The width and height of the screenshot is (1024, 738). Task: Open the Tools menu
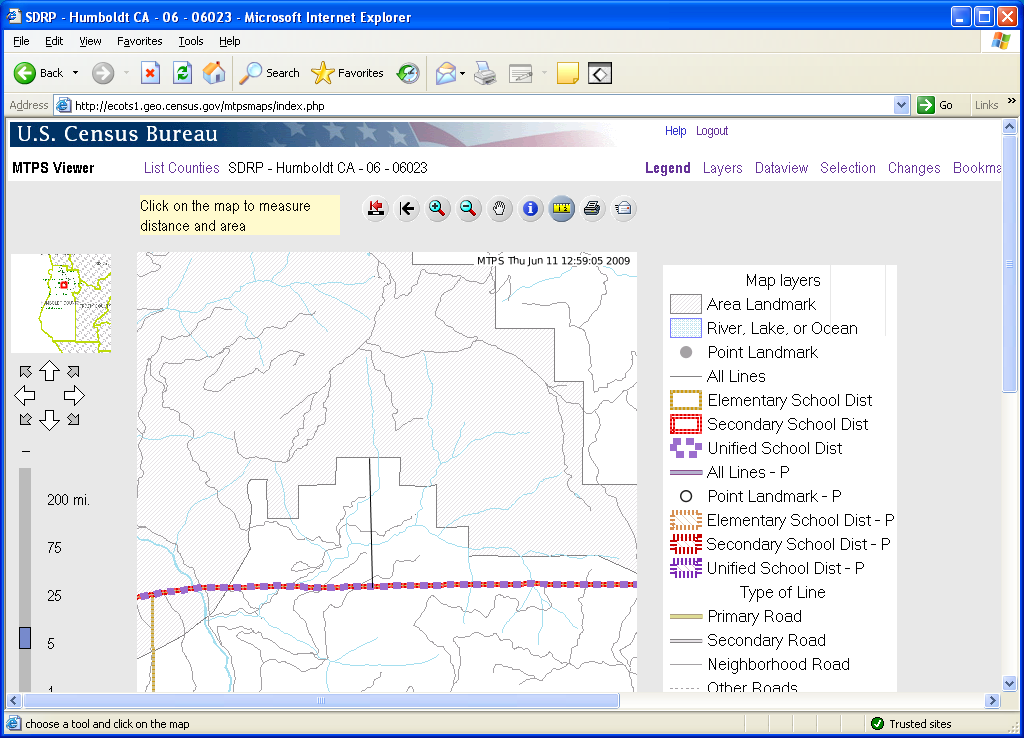191,41
